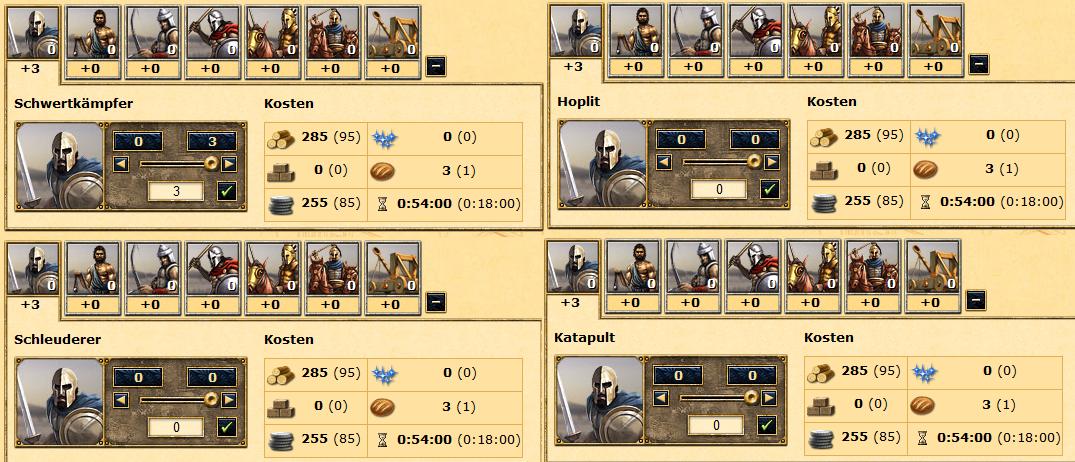Choose the horseman unit in the Schleuderer panel row

(273, 268)
